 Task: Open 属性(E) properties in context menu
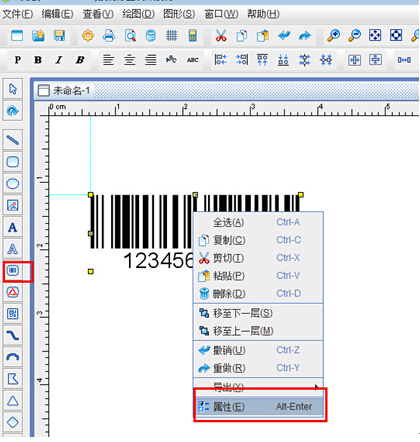point(259,407)
